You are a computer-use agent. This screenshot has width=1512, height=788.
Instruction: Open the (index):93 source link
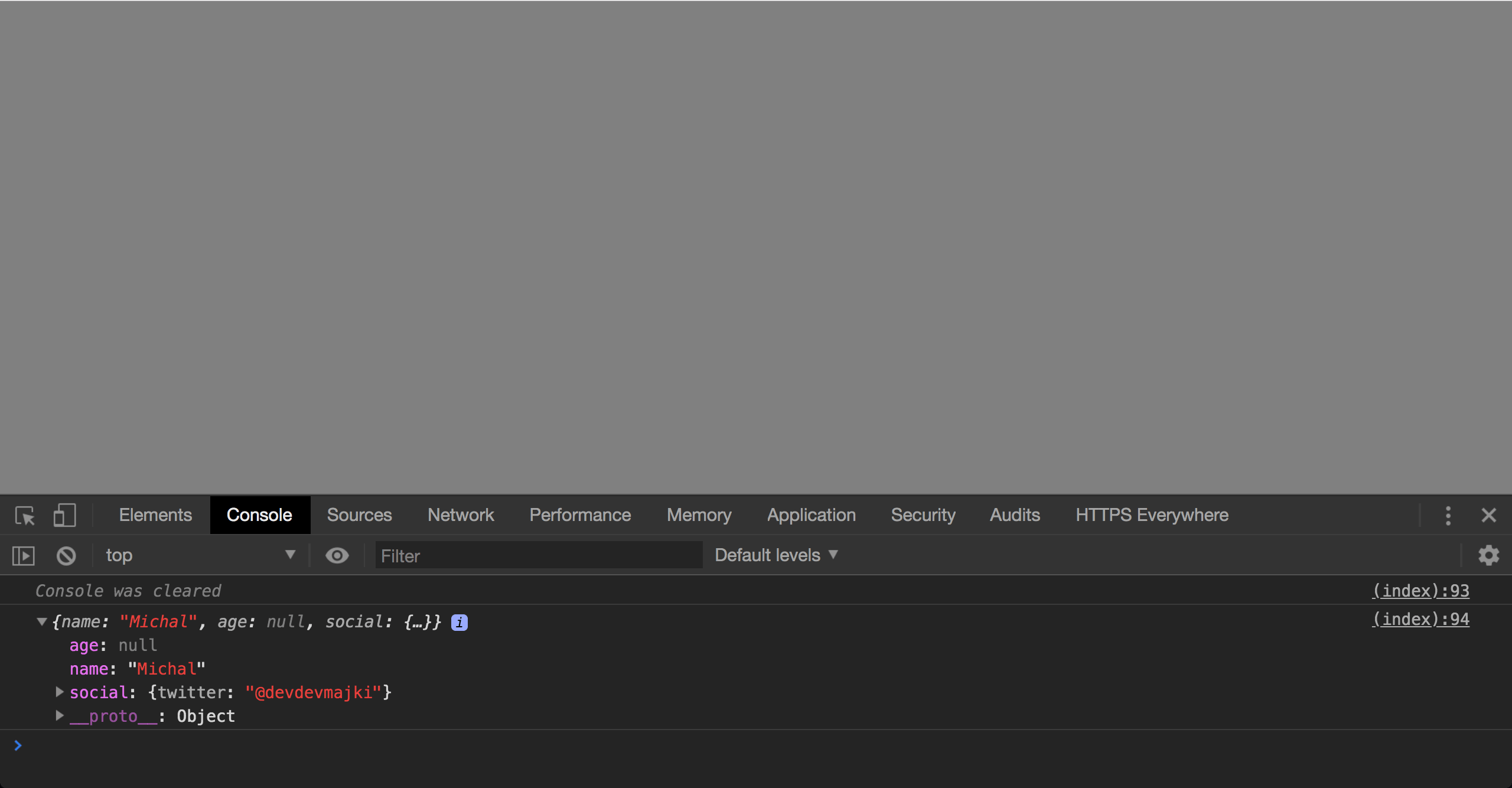pyautogui.click(x=1420, y=591)
